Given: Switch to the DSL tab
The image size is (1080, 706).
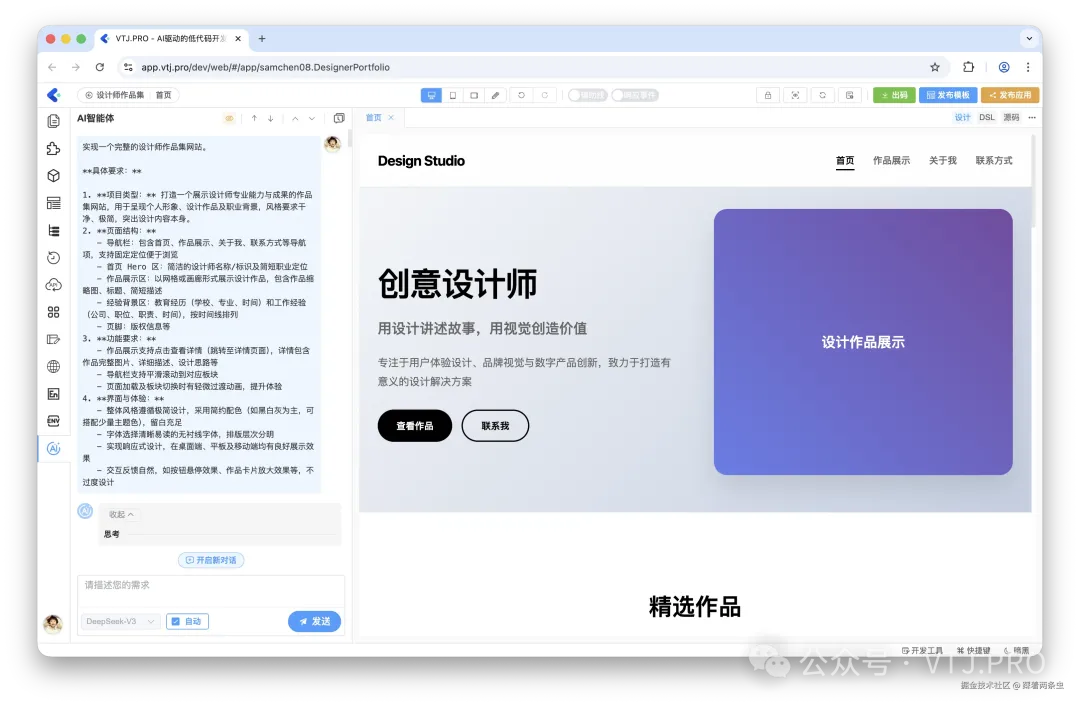Looking at the screenshot, I should pyautogui.click(x=986, y=117).
